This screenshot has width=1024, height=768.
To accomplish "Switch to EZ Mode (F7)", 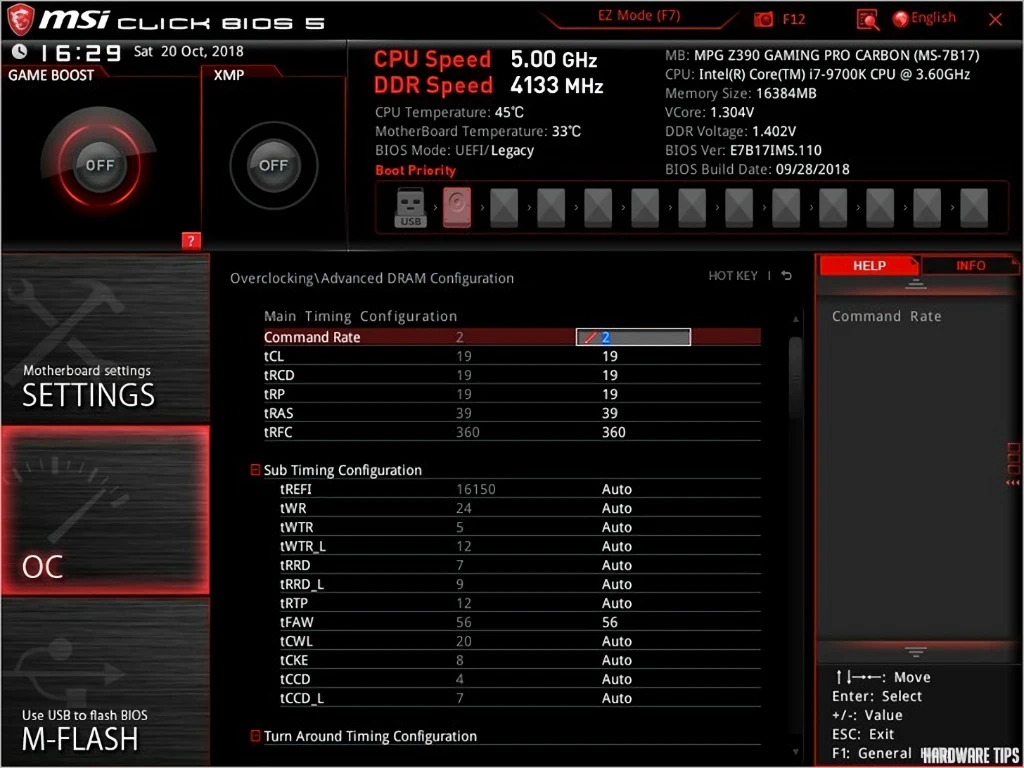I will click(639, 16).
